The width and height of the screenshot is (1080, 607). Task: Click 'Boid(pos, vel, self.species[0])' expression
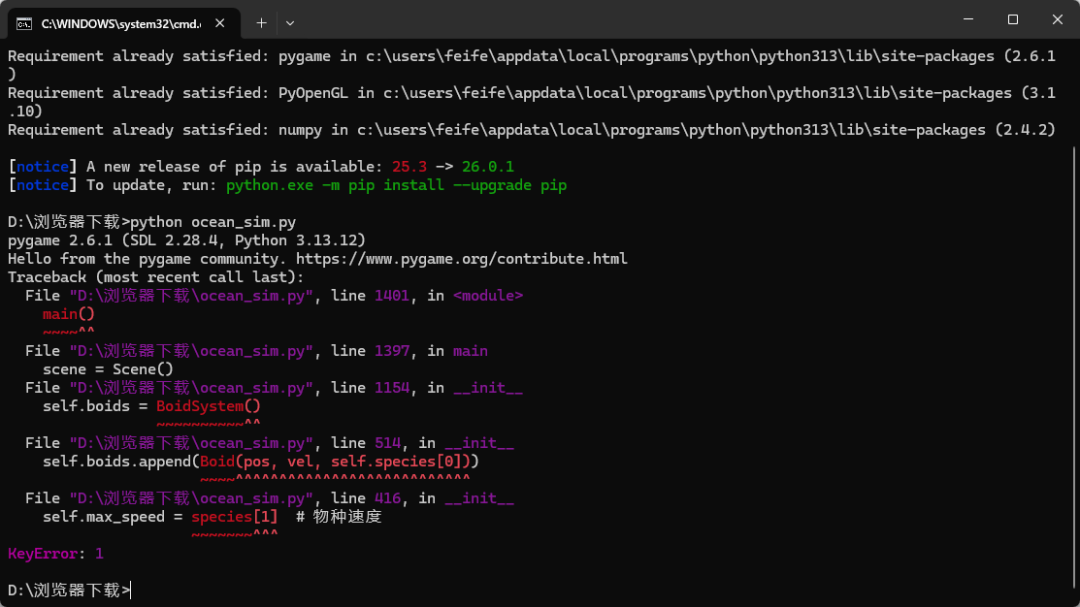(335, 462)
